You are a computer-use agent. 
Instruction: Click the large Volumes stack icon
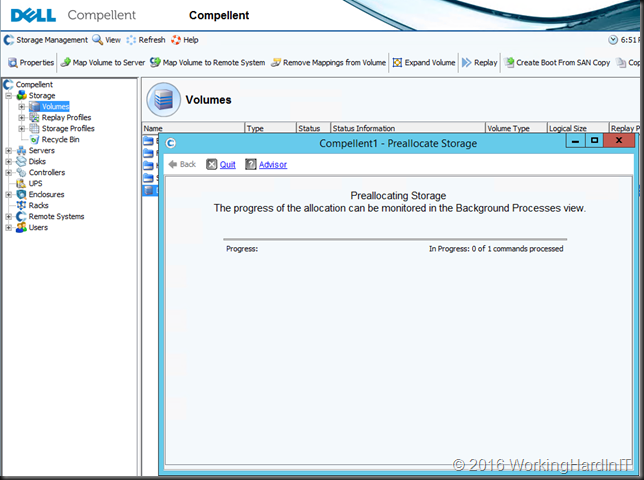(x=163, y=100)
